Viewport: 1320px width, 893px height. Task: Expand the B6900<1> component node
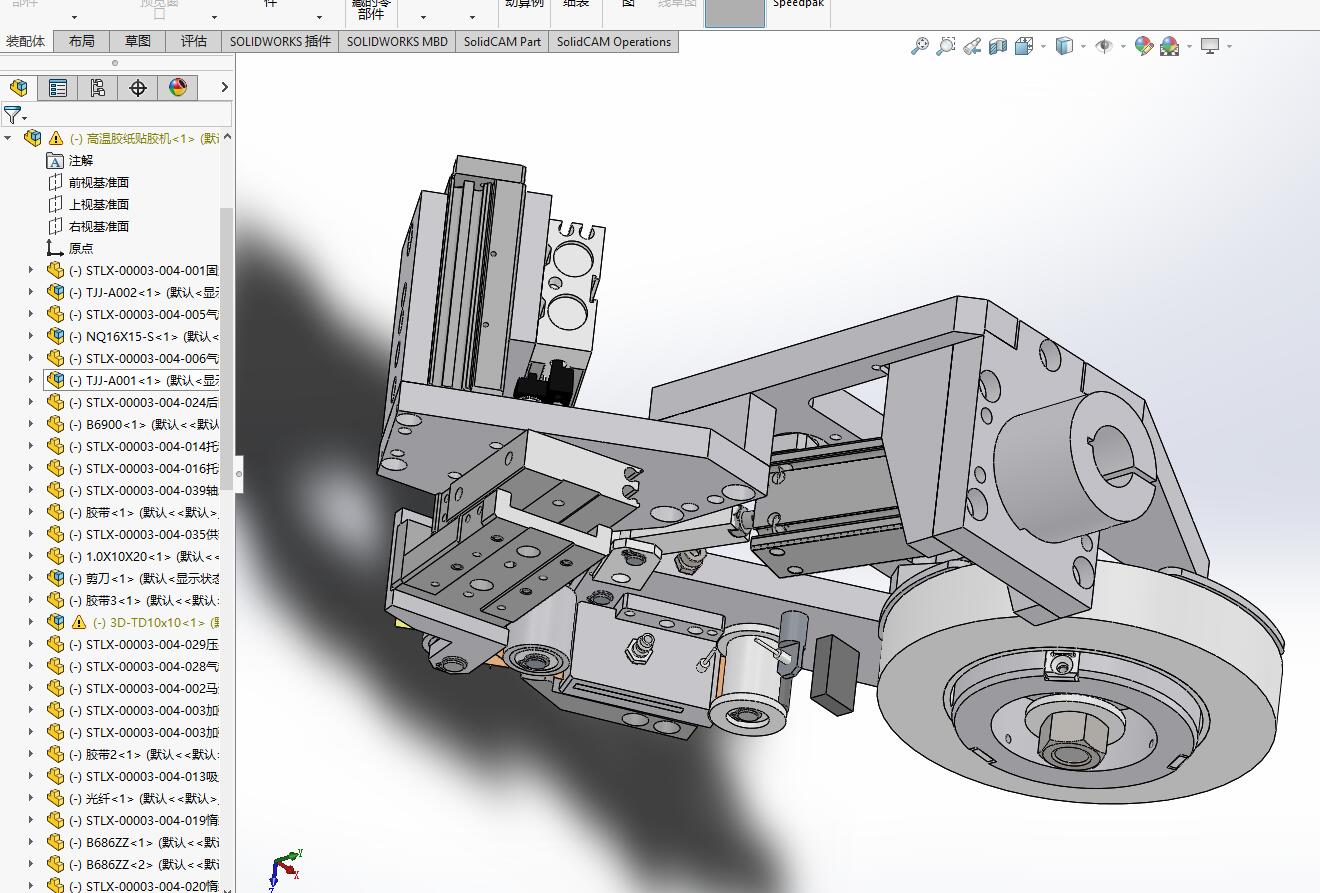point(30,424)
